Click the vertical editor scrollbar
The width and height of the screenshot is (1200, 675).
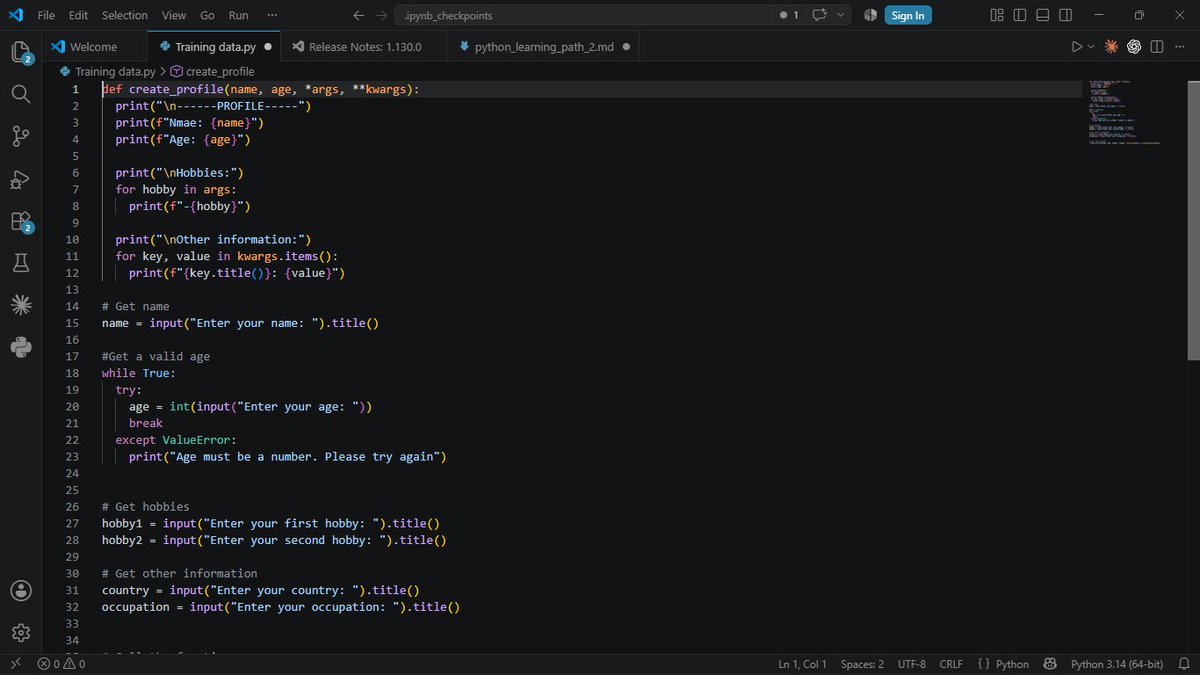(x=1192, y=220)
